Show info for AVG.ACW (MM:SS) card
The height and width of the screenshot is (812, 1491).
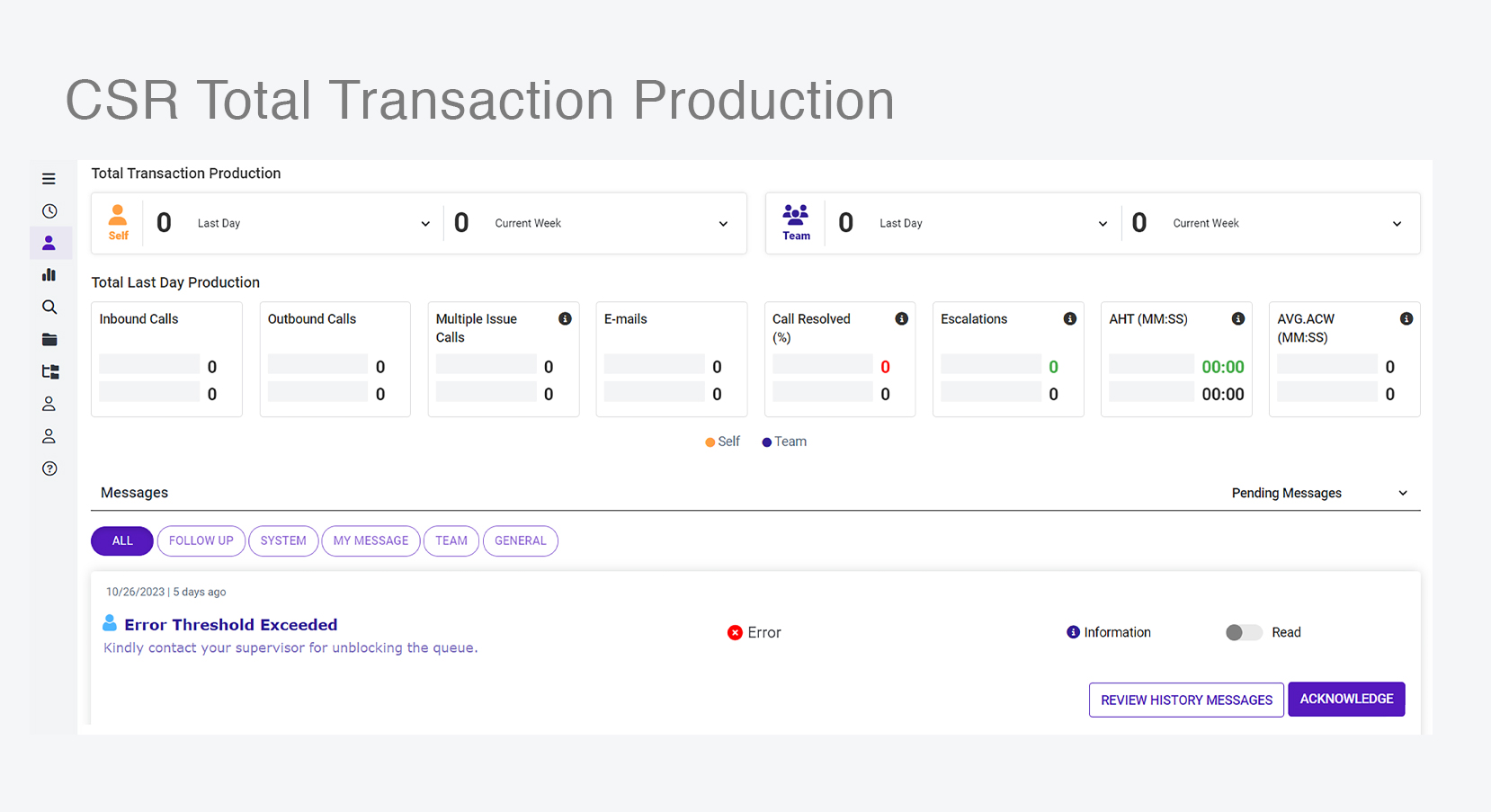tap(1406, 319)
